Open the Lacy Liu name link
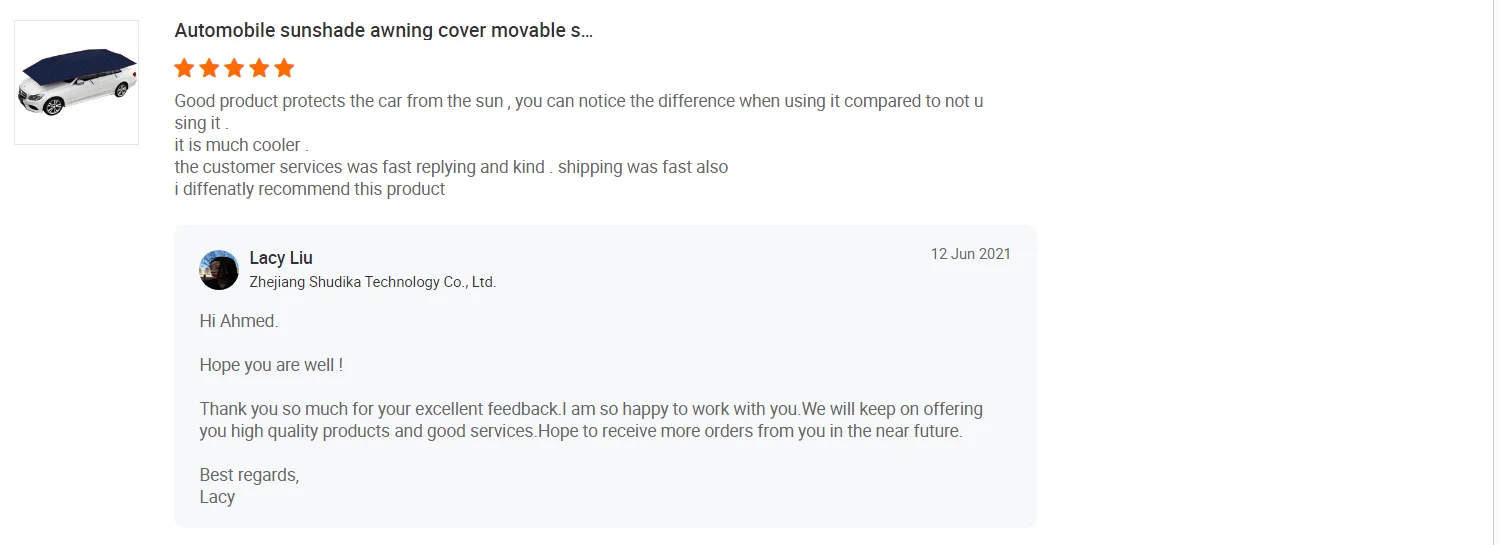 pos(281,258)
